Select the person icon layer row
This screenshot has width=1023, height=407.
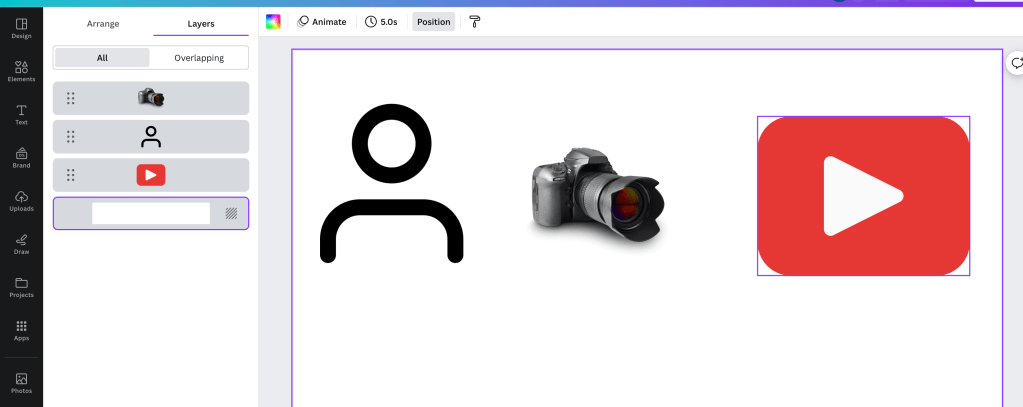151,137
